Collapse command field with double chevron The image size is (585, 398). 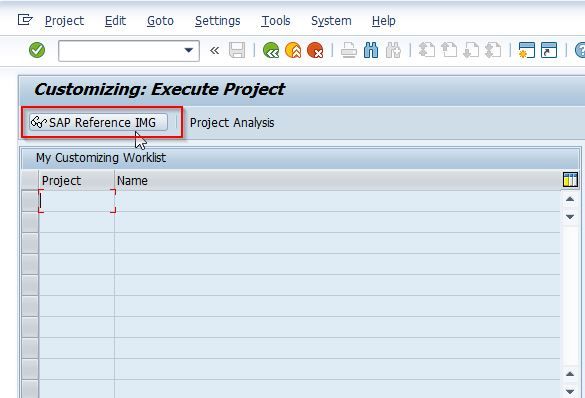coord(215,50)
